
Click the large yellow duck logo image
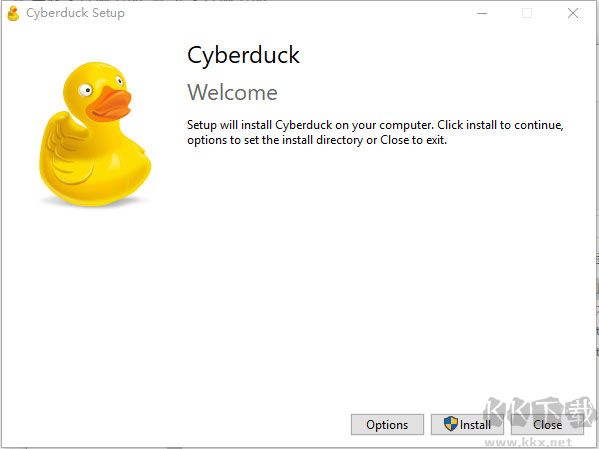95,134
